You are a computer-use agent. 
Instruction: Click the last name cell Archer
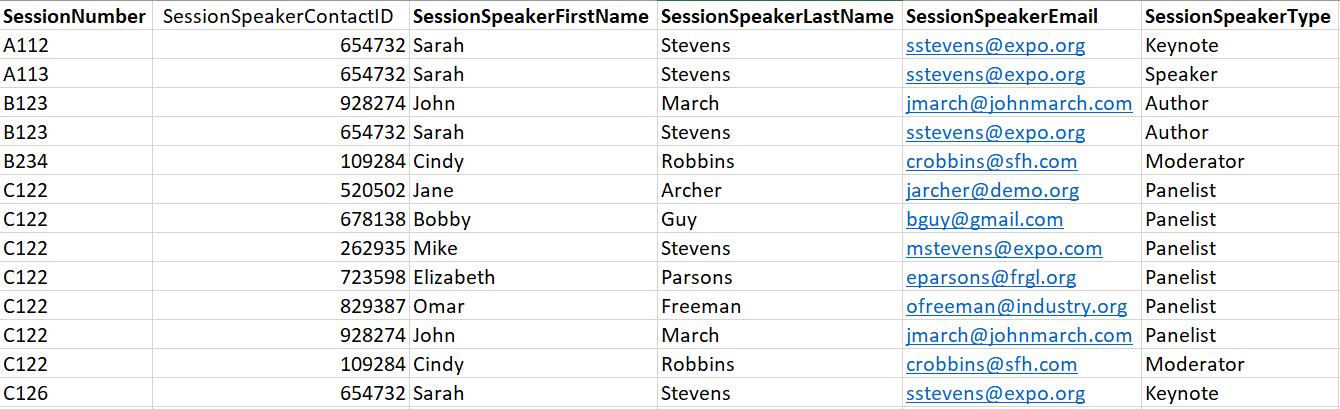779,191
